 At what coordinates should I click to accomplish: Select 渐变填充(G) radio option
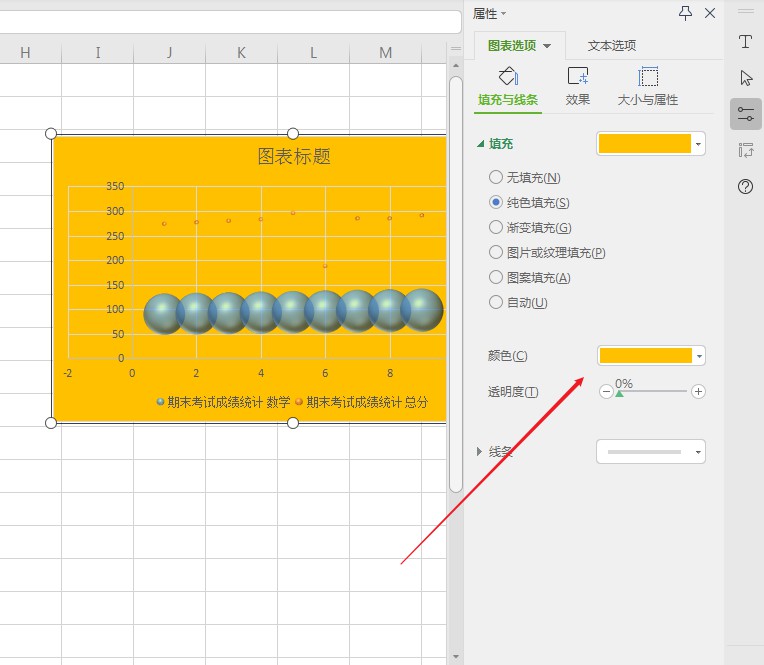[x=496, y=227]
